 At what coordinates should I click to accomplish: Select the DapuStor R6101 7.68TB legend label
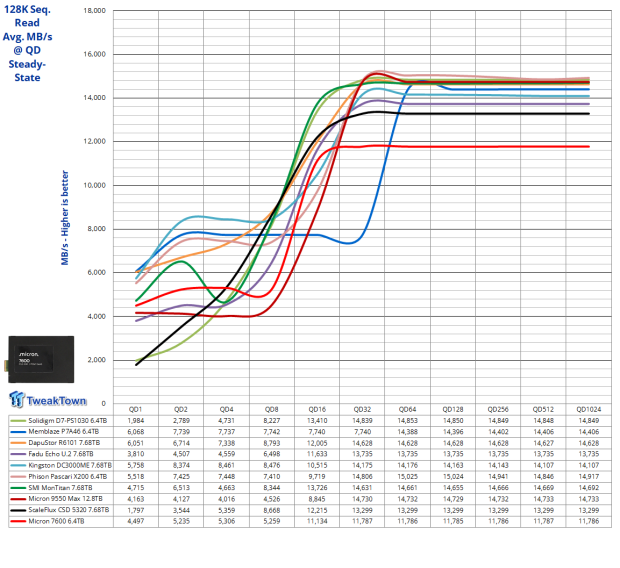pos(64,443)
